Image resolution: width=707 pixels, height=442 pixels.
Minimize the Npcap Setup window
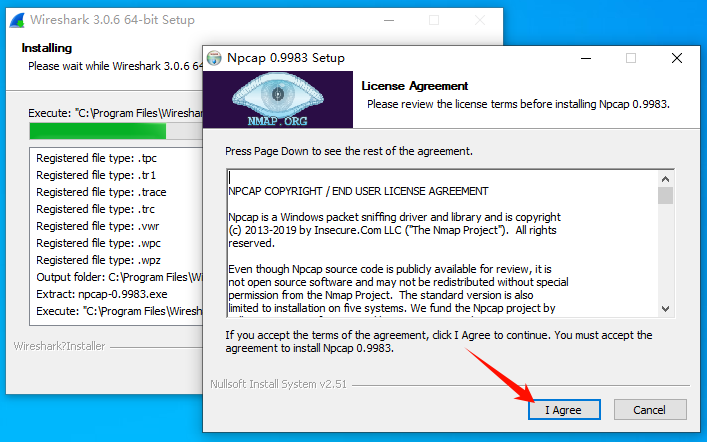point(586,58)
